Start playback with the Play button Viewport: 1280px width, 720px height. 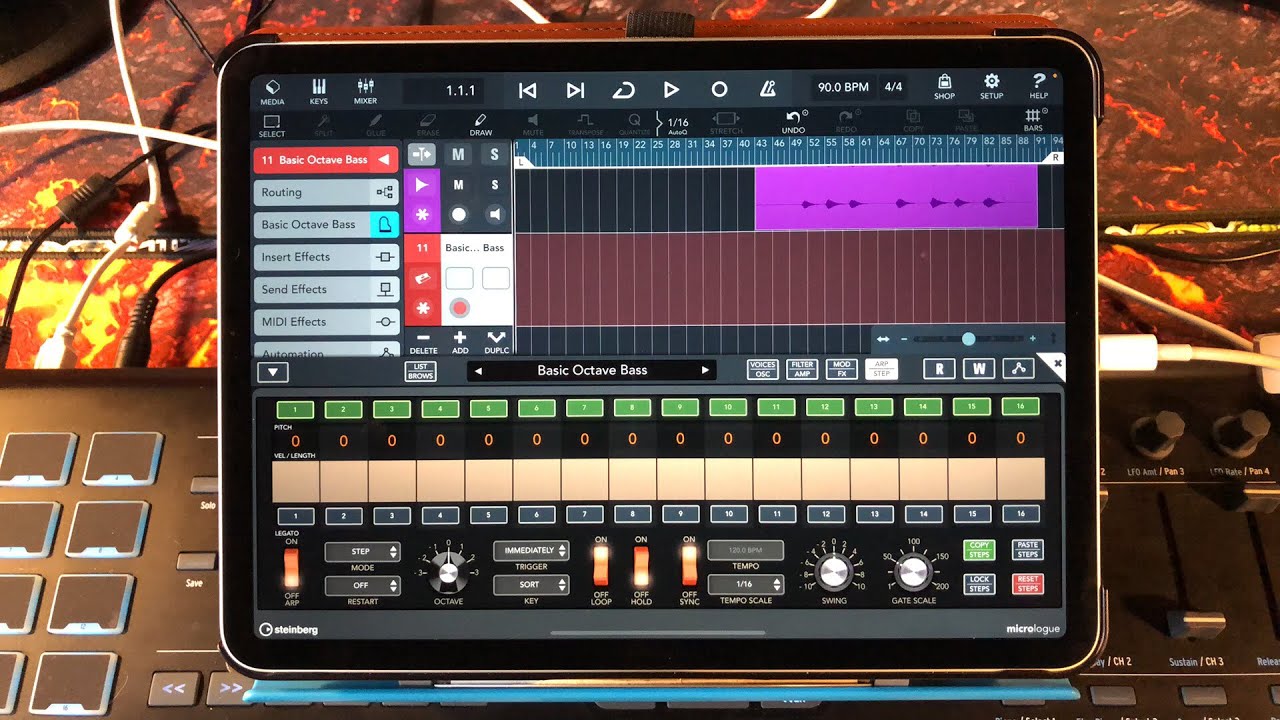pos(671,90)
